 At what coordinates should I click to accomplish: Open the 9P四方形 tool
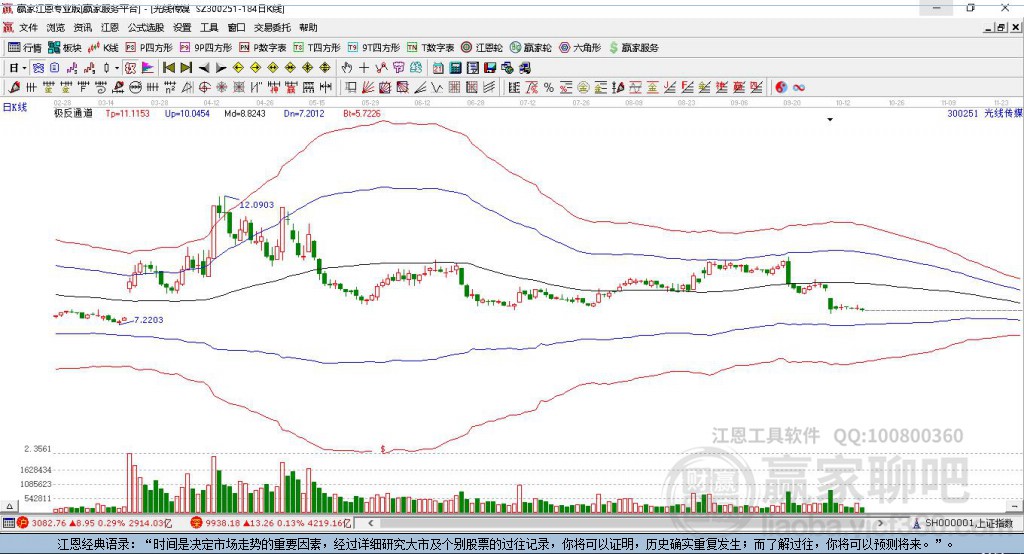pos(206,48)
